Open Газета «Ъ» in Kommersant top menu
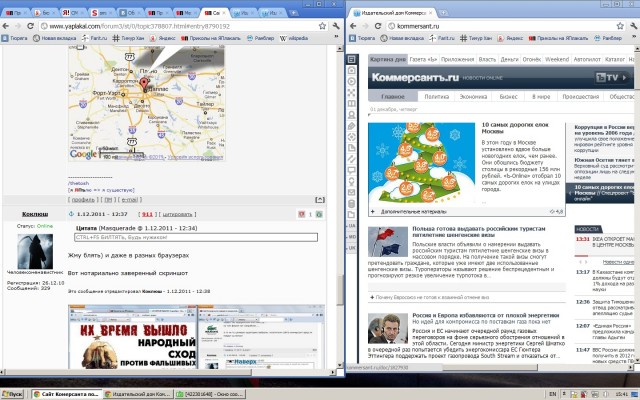Screen dimensions: 640x400 [x=423, y=59]
